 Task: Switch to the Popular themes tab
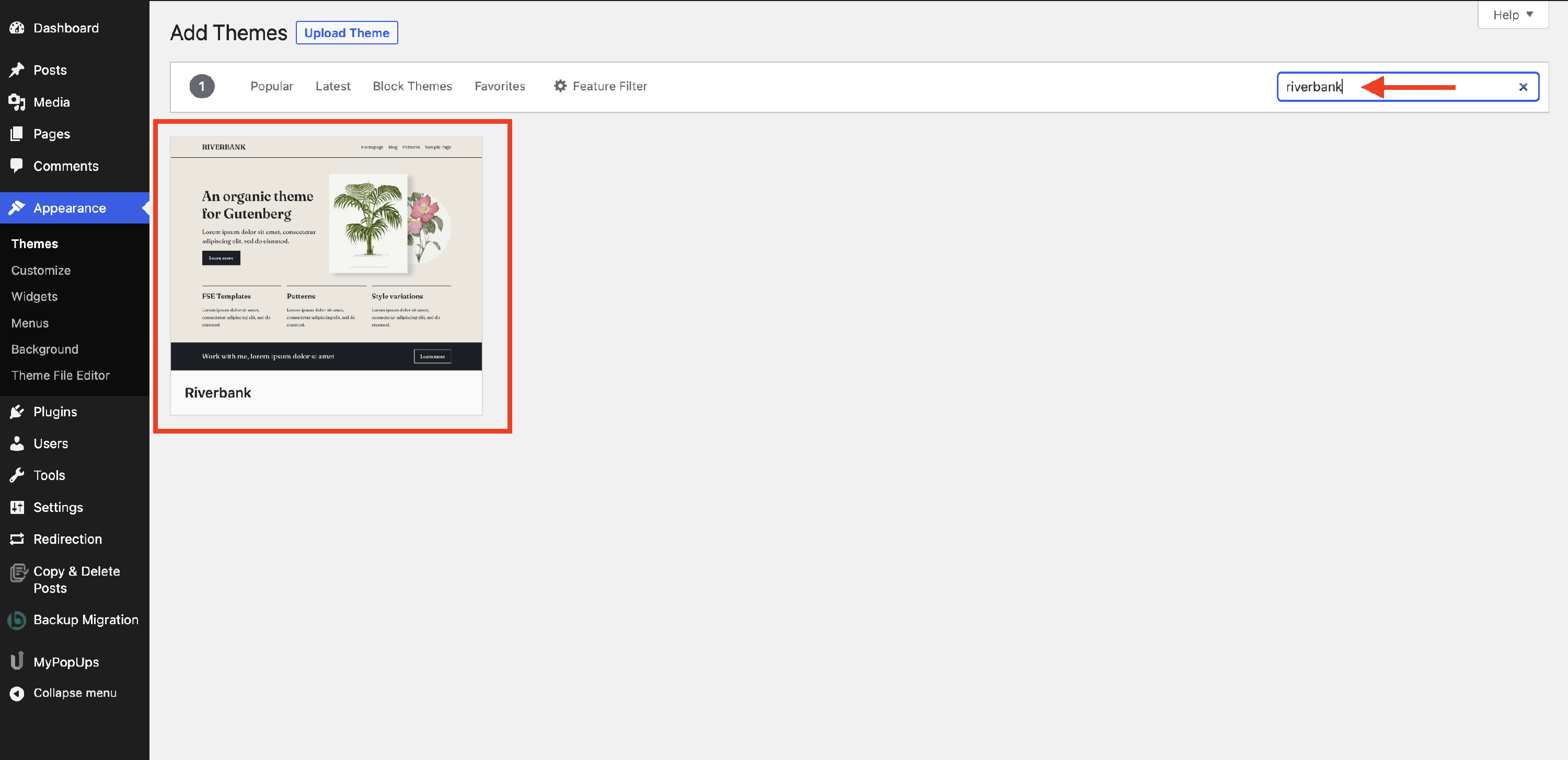click(x=271, y=86)
